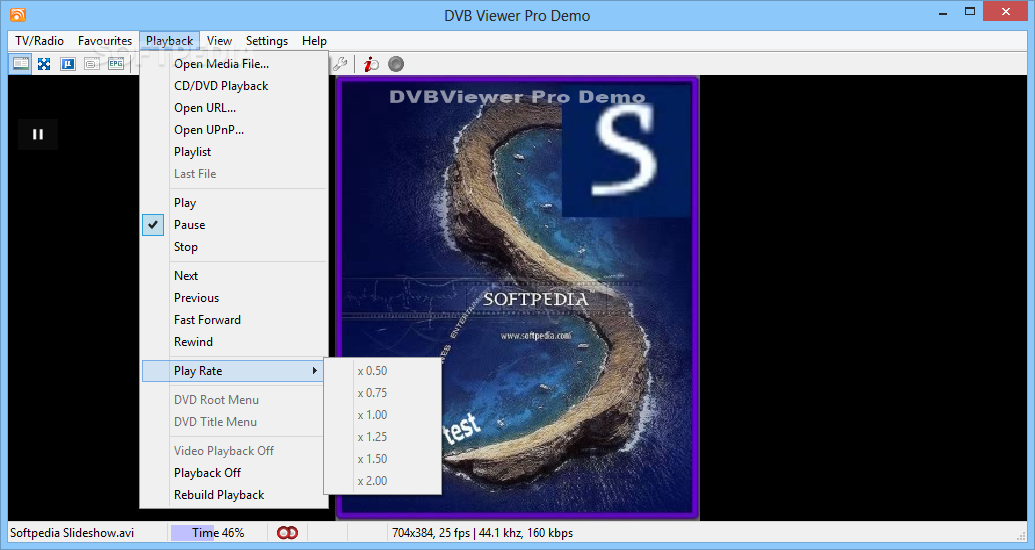Viewport: 1035px width, 550px height.
Task: Close the open Playback menu from menu bar
Action: point(170,41)
